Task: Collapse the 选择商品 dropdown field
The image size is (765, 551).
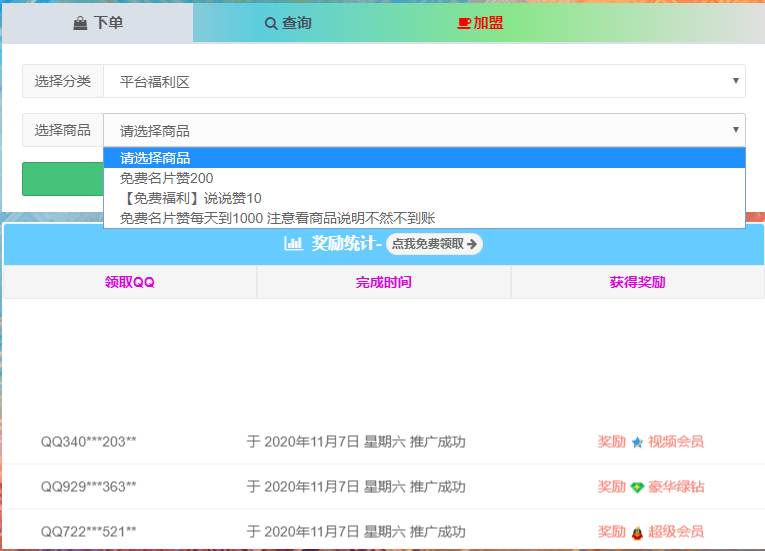Action: point(424,130)
